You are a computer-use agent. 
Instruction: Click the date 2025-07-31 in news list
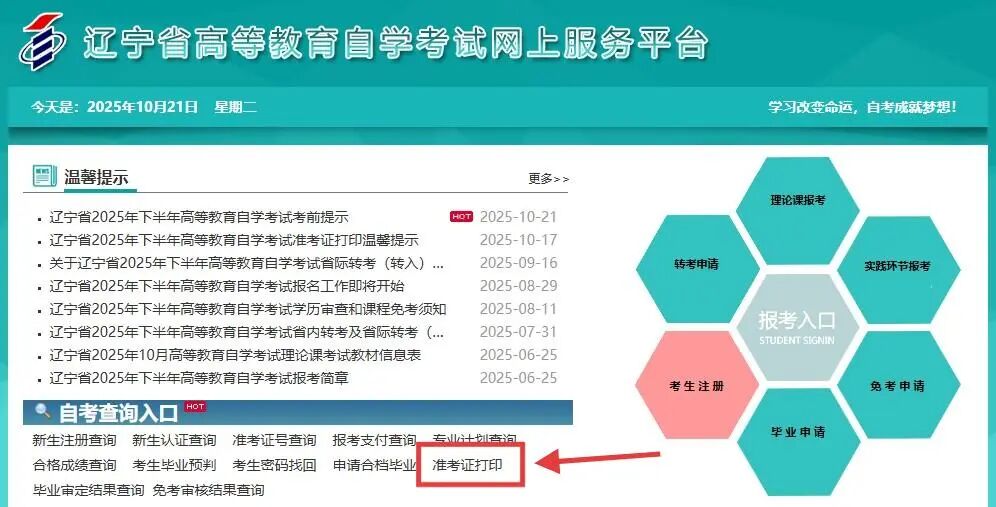[x=518, y=332]
